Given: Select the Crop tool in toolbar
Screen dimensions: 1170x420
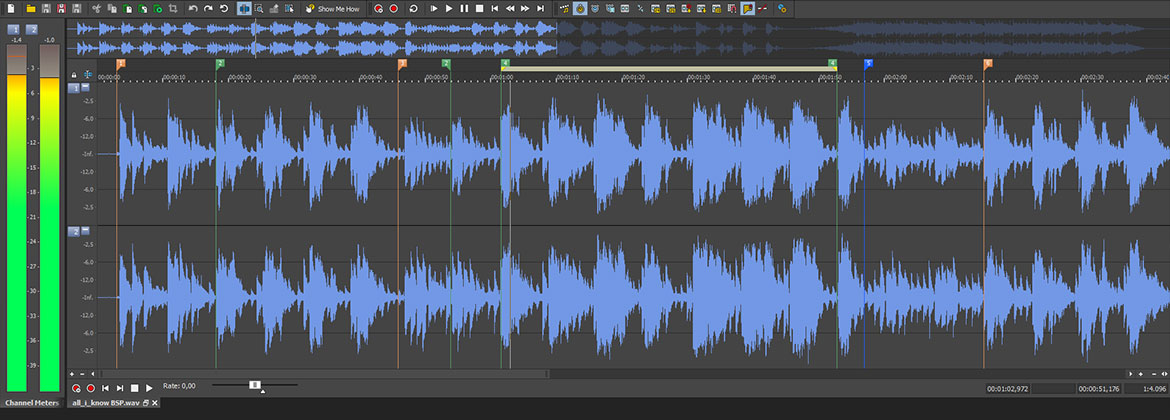Looking at the screenshot, I should (173, 8).
